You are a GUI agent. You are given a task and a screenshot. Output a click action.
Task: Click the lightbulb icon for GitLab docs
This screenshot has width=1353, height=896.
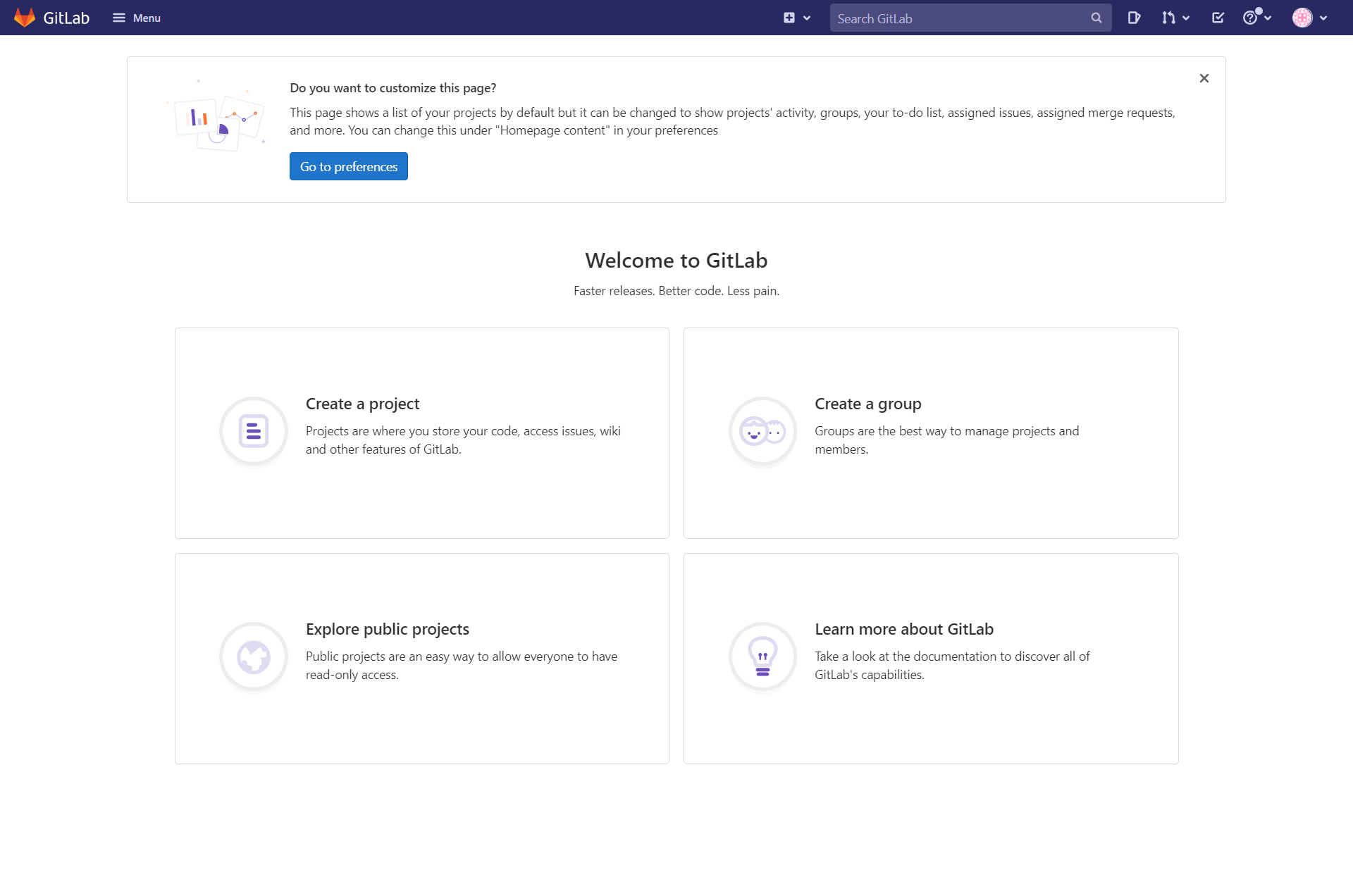point(762,657)
